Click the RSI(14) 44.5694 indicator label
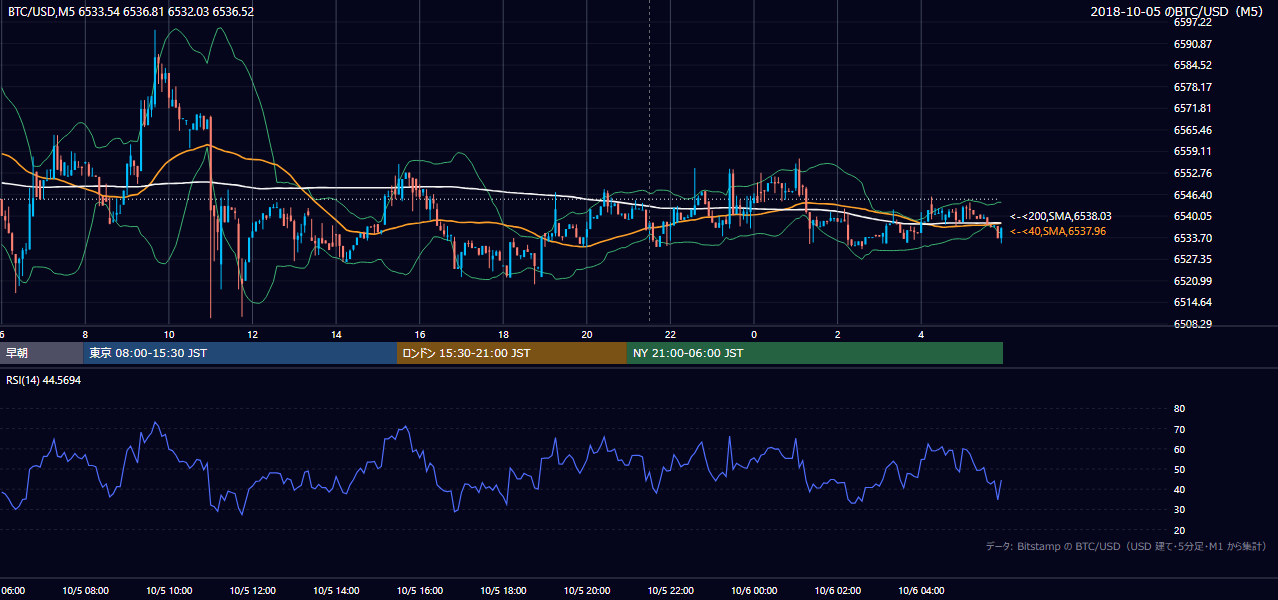1278x600 pixels. 44,380
